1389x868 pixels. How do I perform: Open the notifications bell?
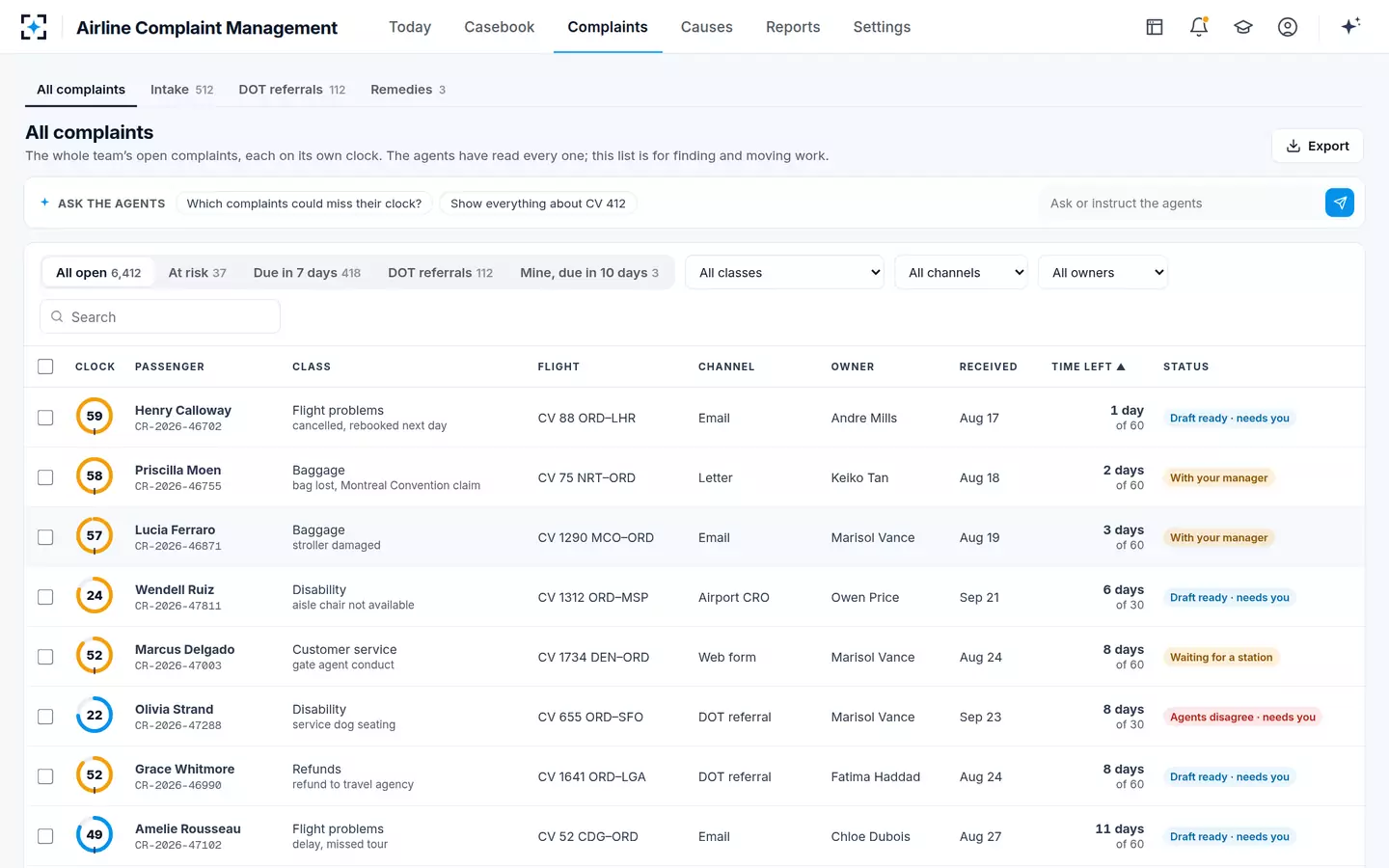pyautogui.click(x=1199, y=27)
